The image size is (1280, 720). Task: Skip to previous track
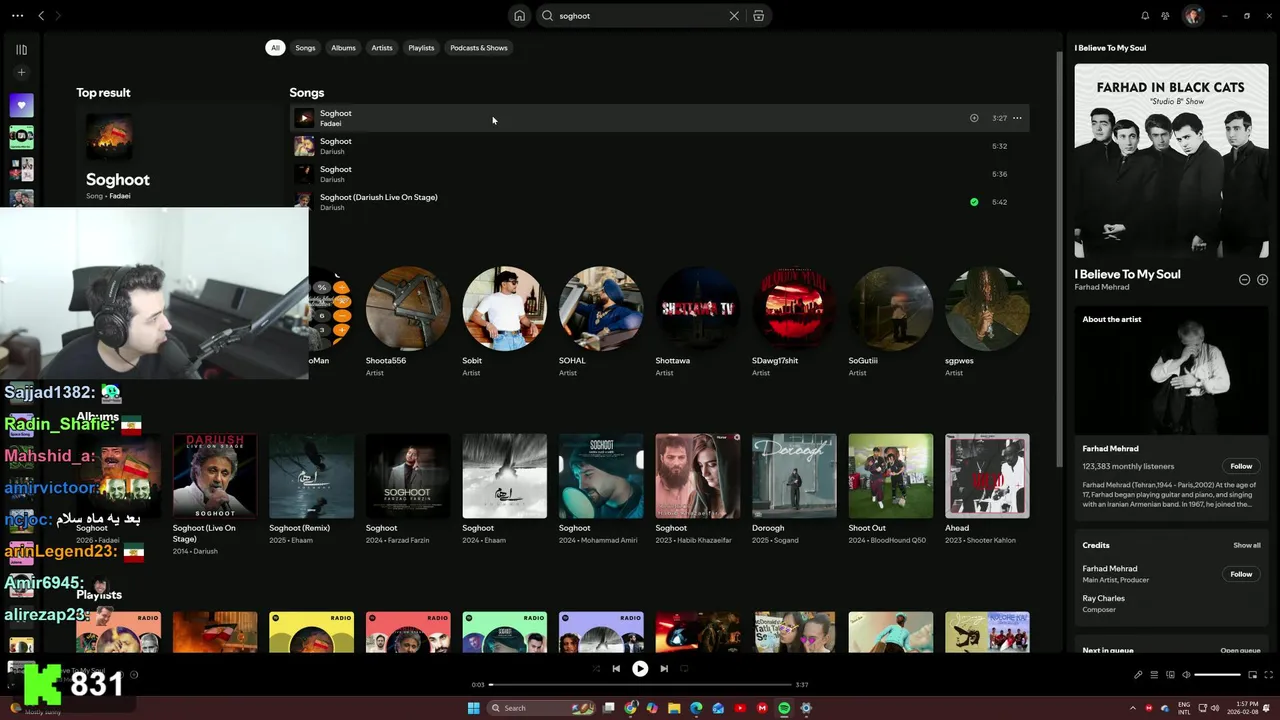[616, 669]
